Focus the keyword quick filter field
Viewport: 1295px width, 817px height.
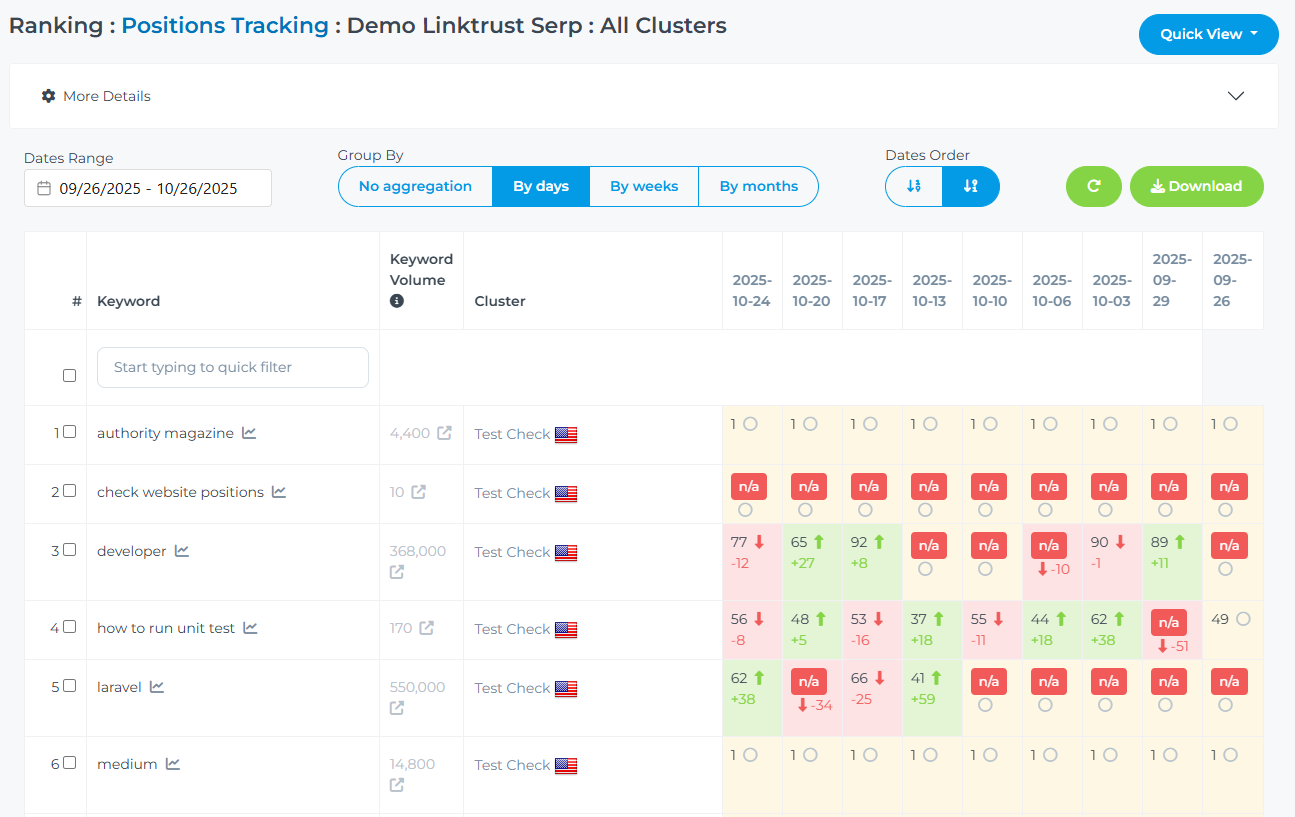pos(233,367)
